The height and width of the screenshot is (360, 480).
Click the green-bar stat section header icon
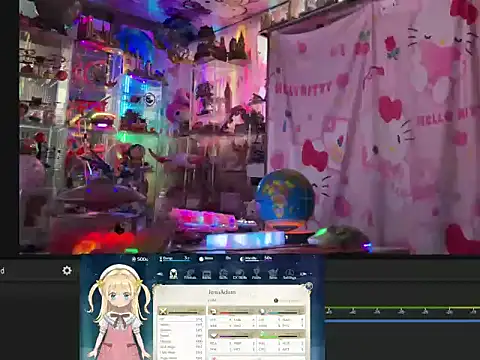click(x=262, y=334)
